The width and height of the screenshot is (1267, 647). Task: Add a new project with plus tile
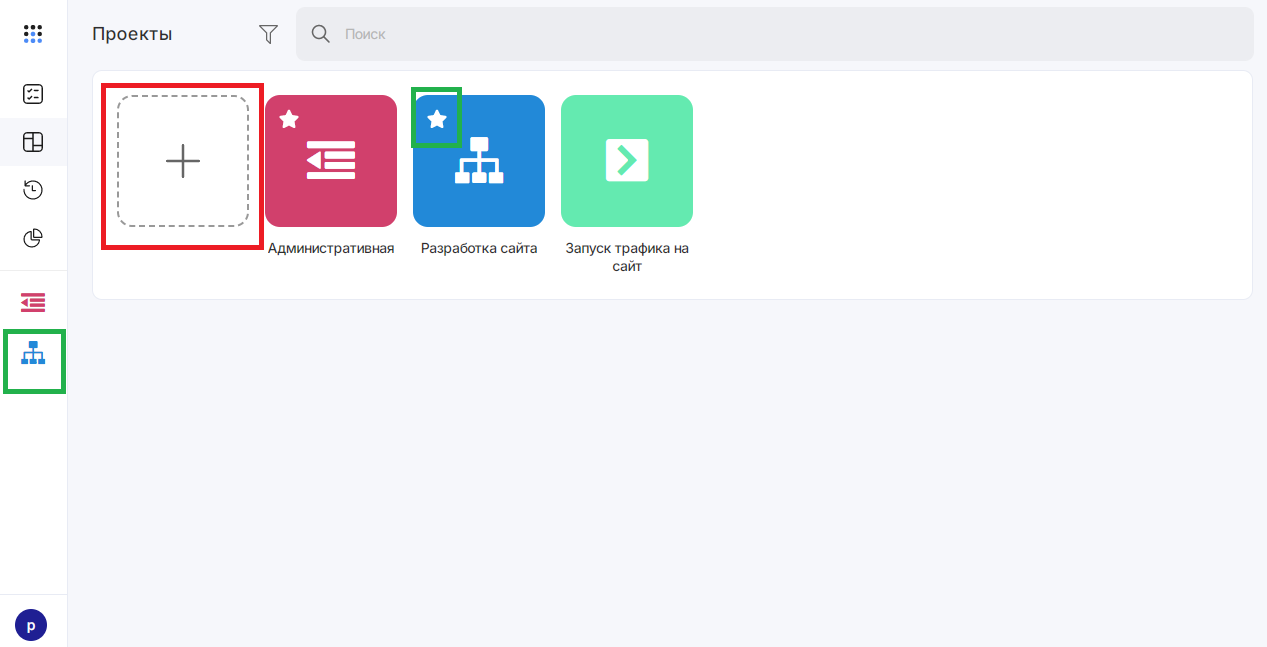183,161
